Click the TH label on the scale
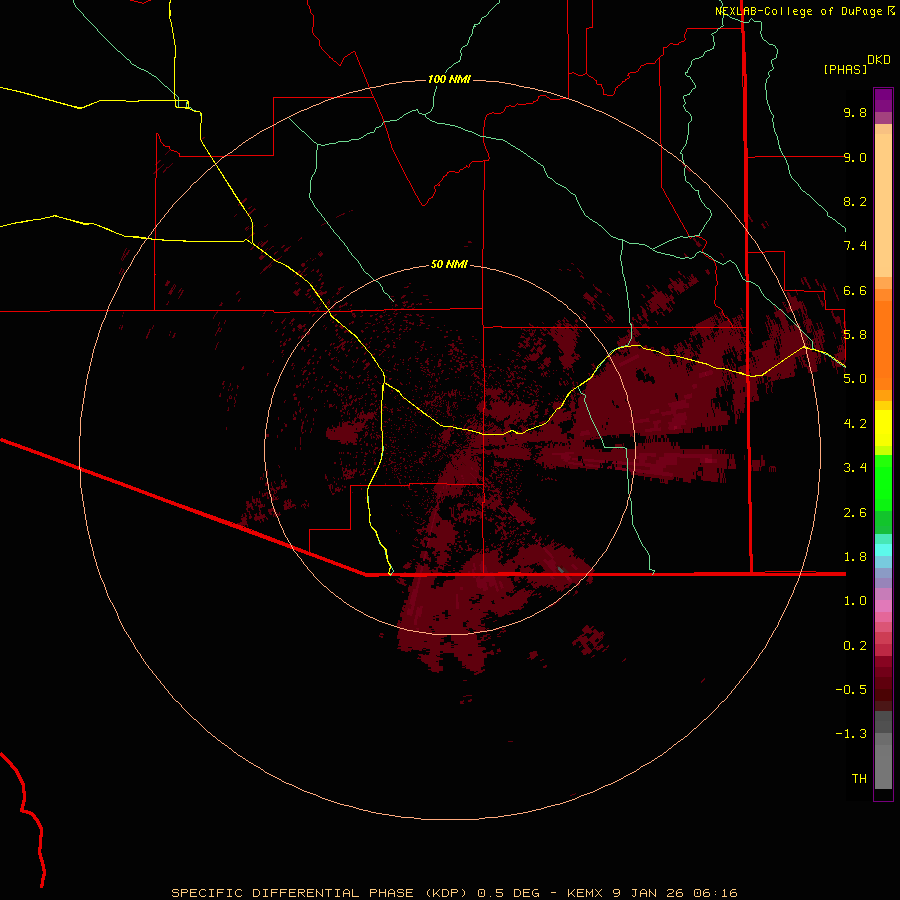900x900 pixels. pos(859,779)
